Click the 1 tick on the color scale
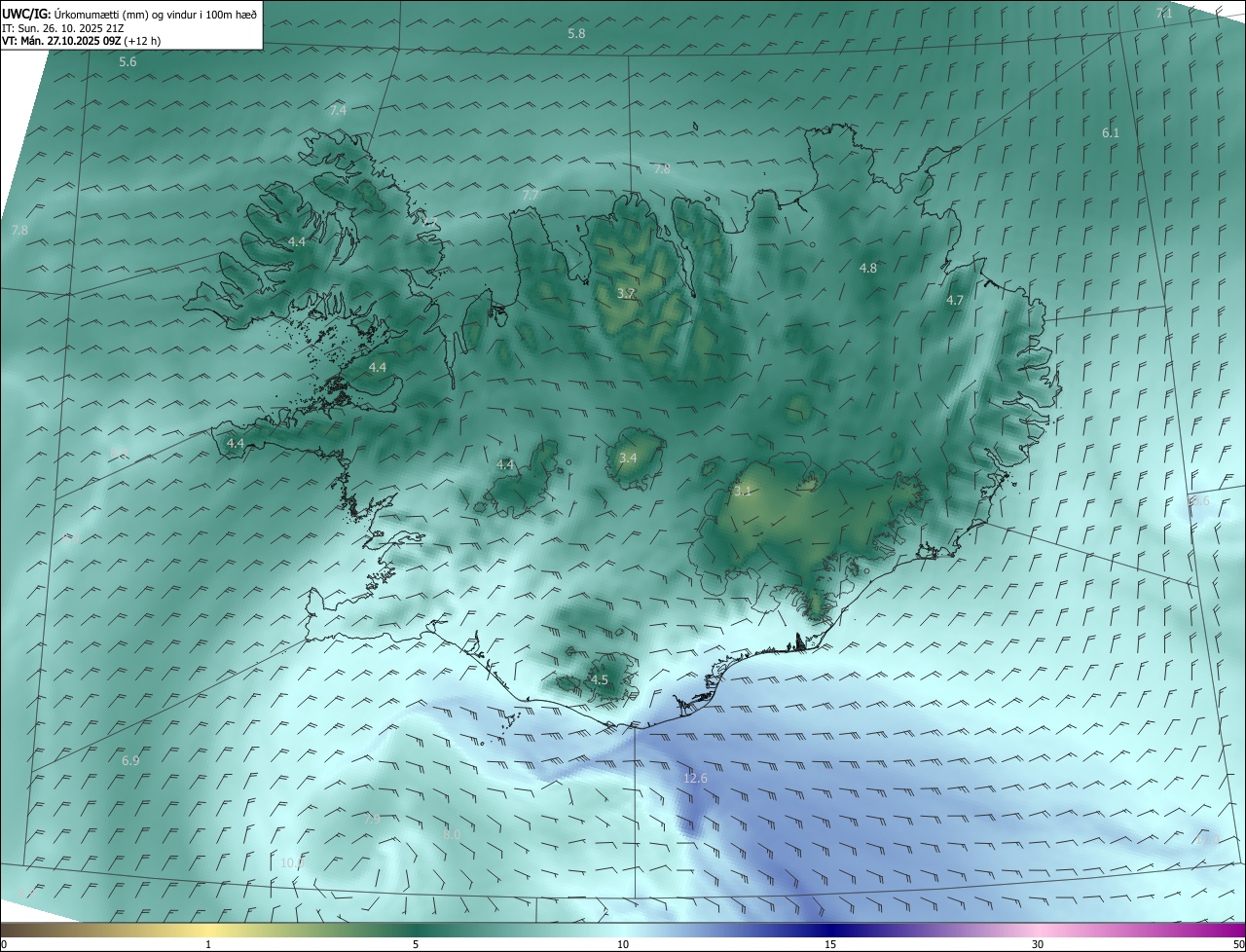 208,944
